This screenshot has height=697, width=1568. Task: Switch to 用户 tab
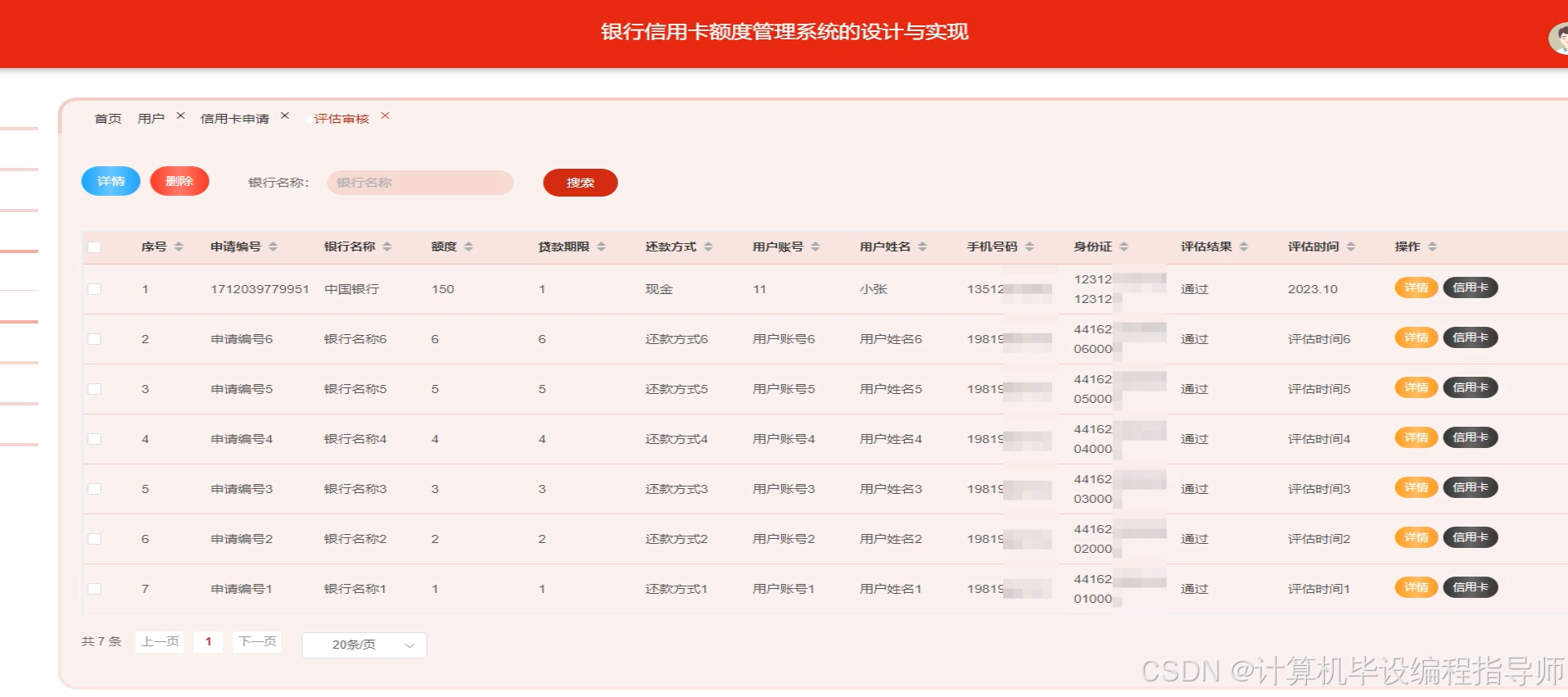tap(151, 119)
